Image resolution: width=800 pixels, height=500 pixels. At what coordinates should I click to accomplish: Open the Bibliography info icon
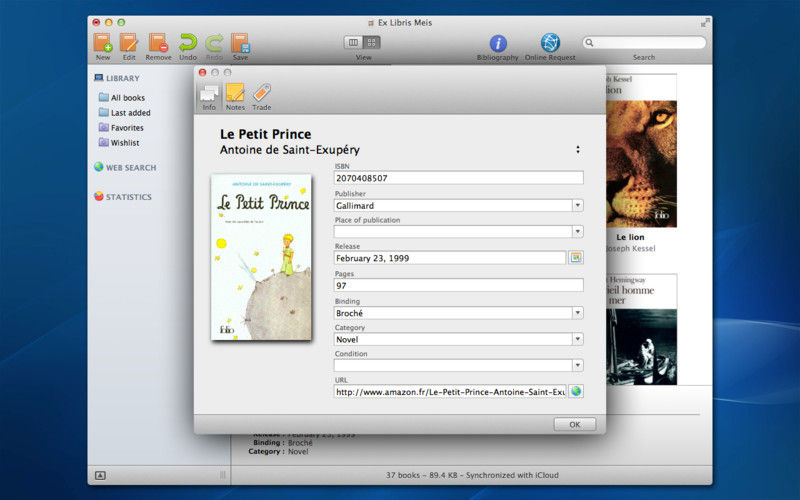click(498, 43)
